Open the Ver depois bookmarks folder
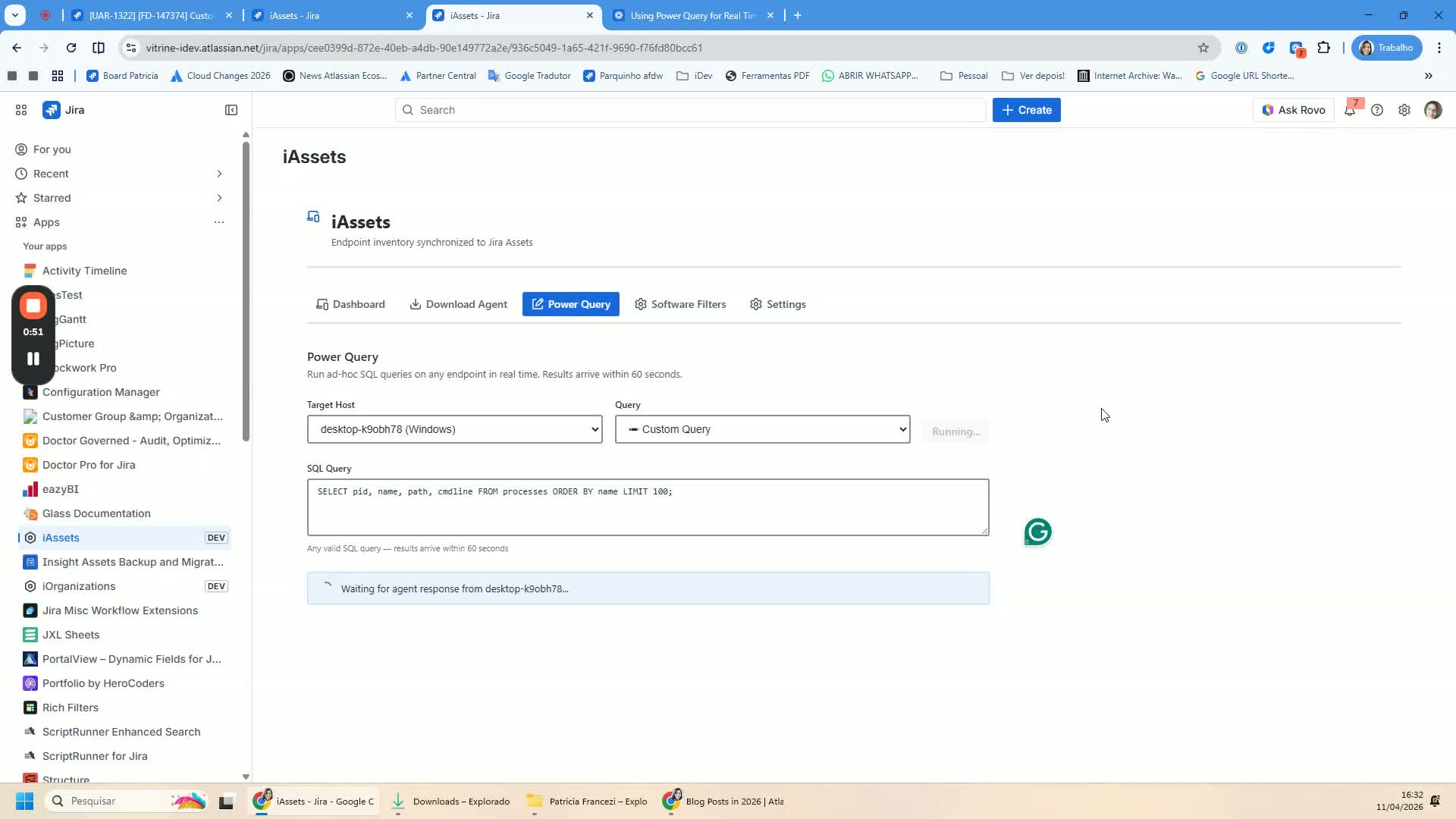 coord(1033,76)
